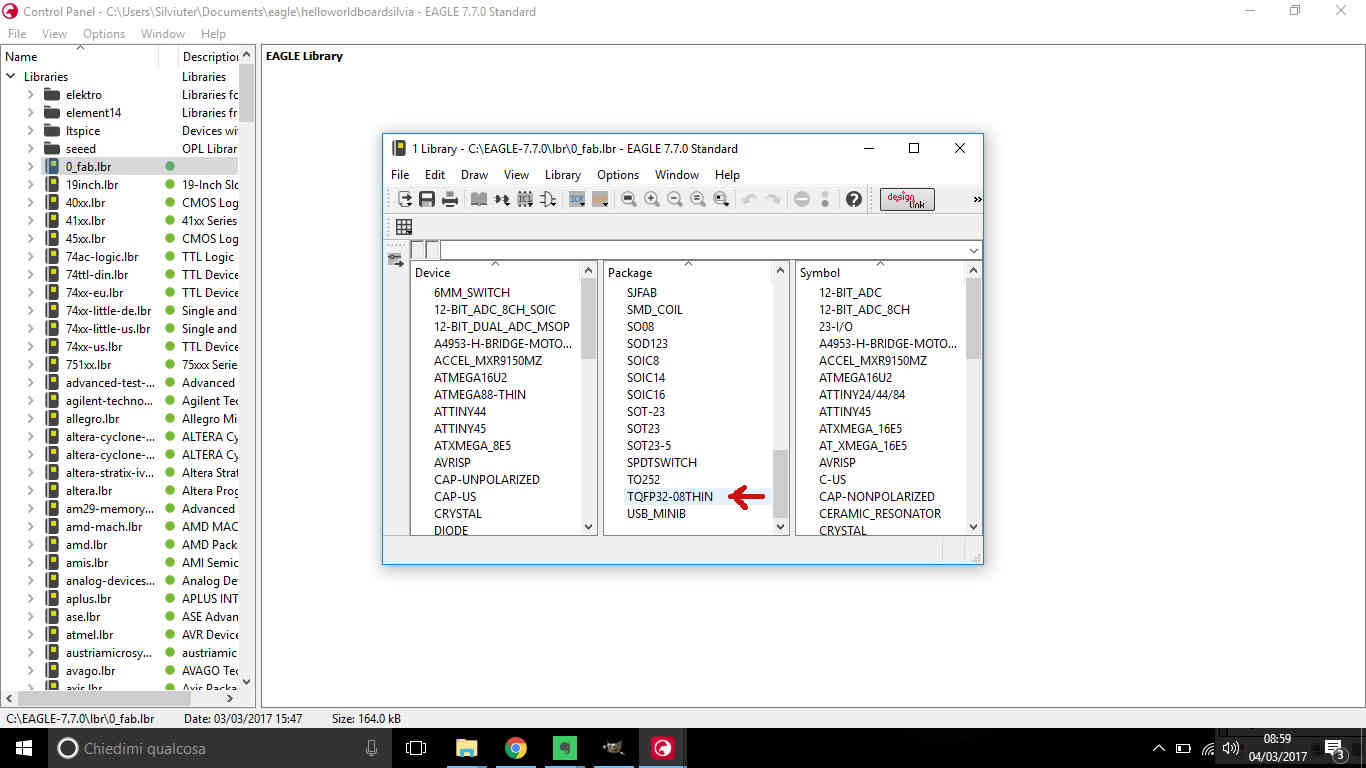The image size is (1366, 768).
Task: Click the Package chip icon in toolbar
Action: [525, 199]
